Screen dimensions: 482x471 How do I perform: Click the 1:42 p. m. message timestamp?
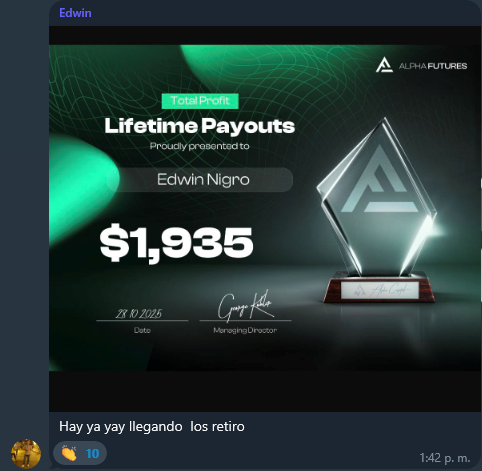click(445, 458)
